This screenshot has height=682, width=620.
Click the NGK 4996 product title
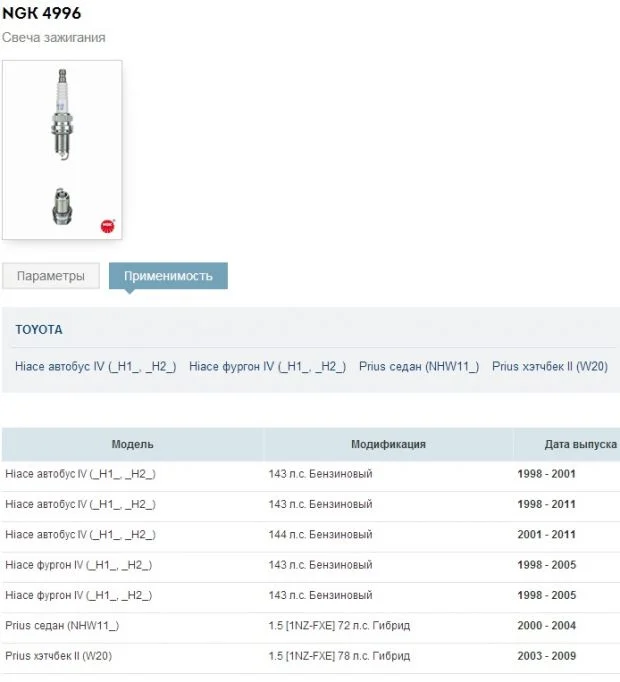point(42,14)
